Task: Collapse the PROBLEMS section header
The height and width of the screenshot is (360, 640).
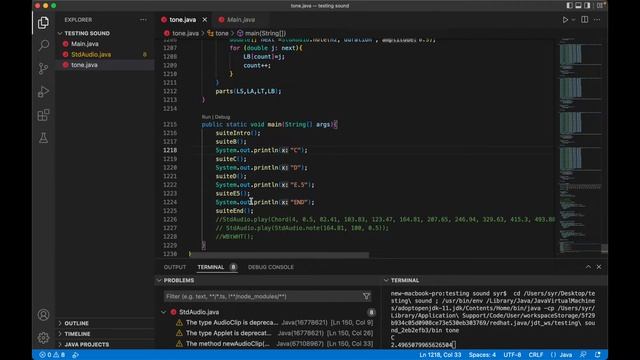Action: [x=179, y=280]
